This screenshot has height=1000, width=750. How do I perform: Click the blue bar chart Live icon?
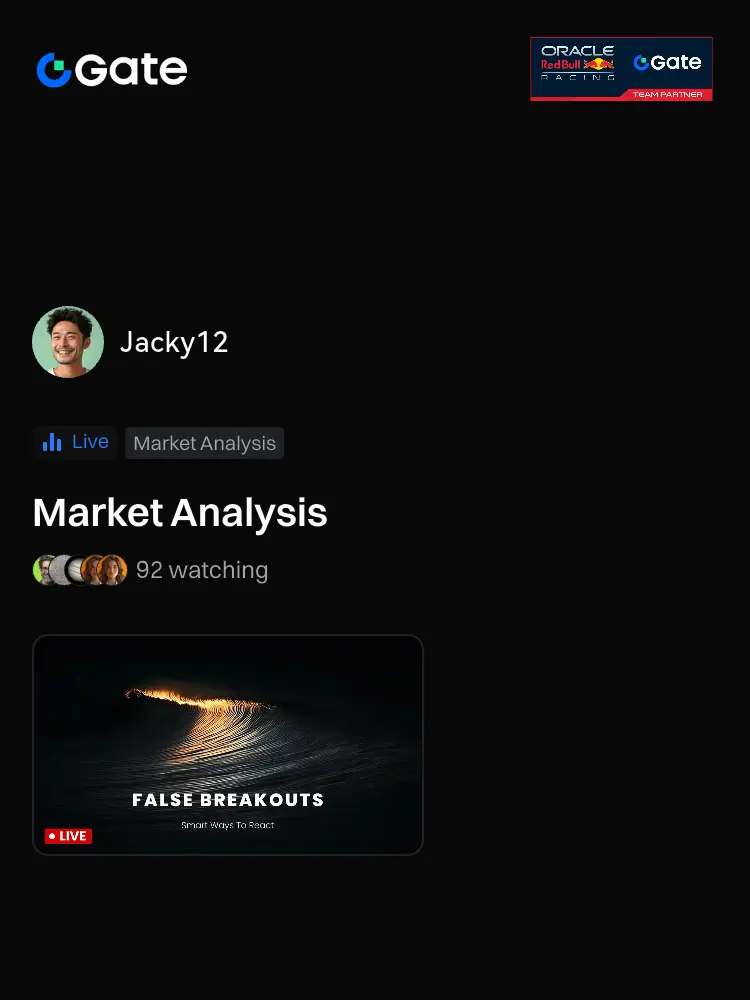tap(52, 442)
